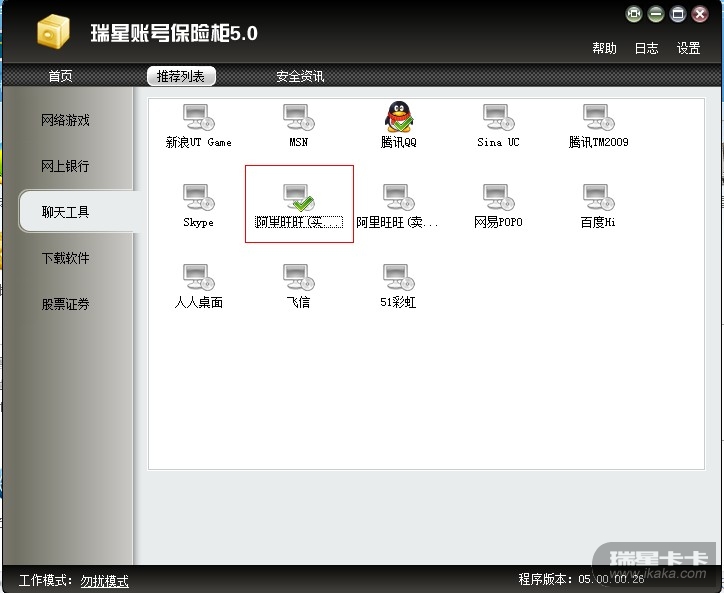Screen dimensions: 724x593
Task: Click the 腾讯QQ label text
Action: [x=398, y=142]
